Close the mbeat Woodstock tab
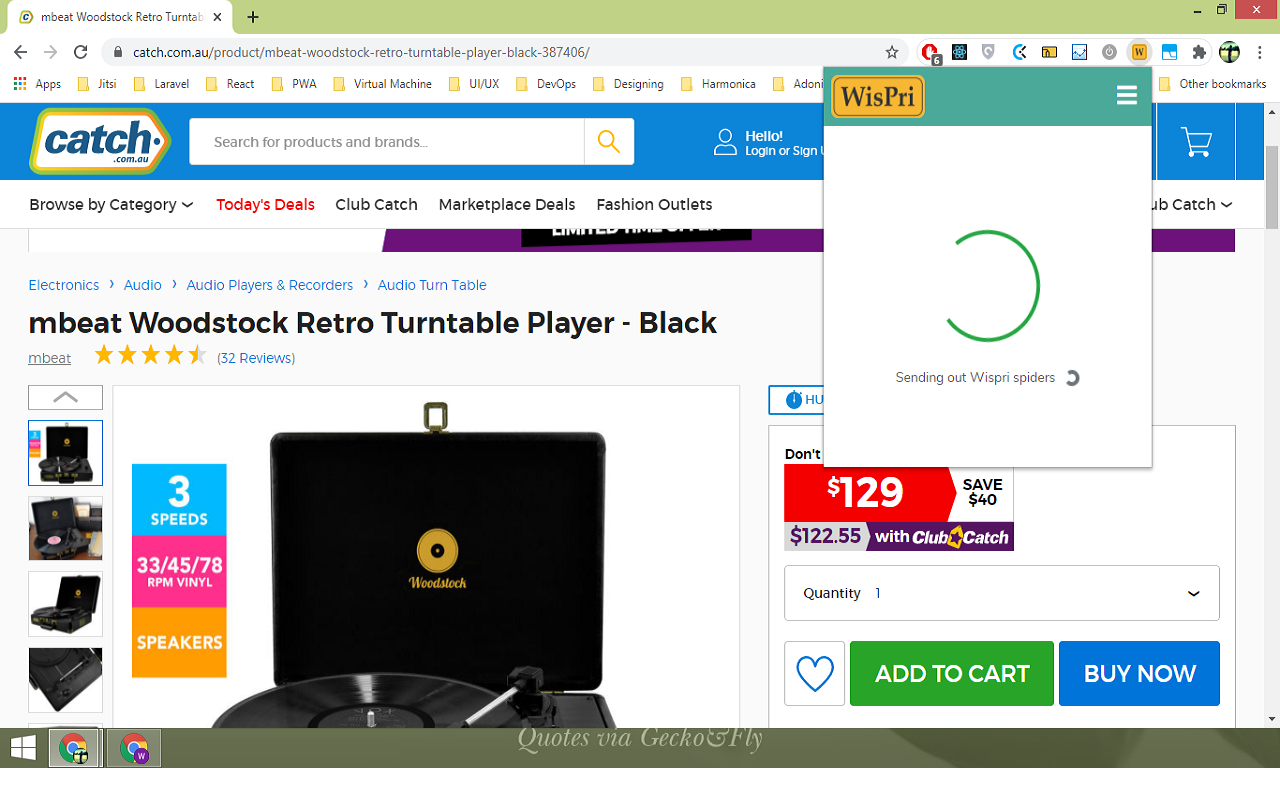 tap(217, 17)
